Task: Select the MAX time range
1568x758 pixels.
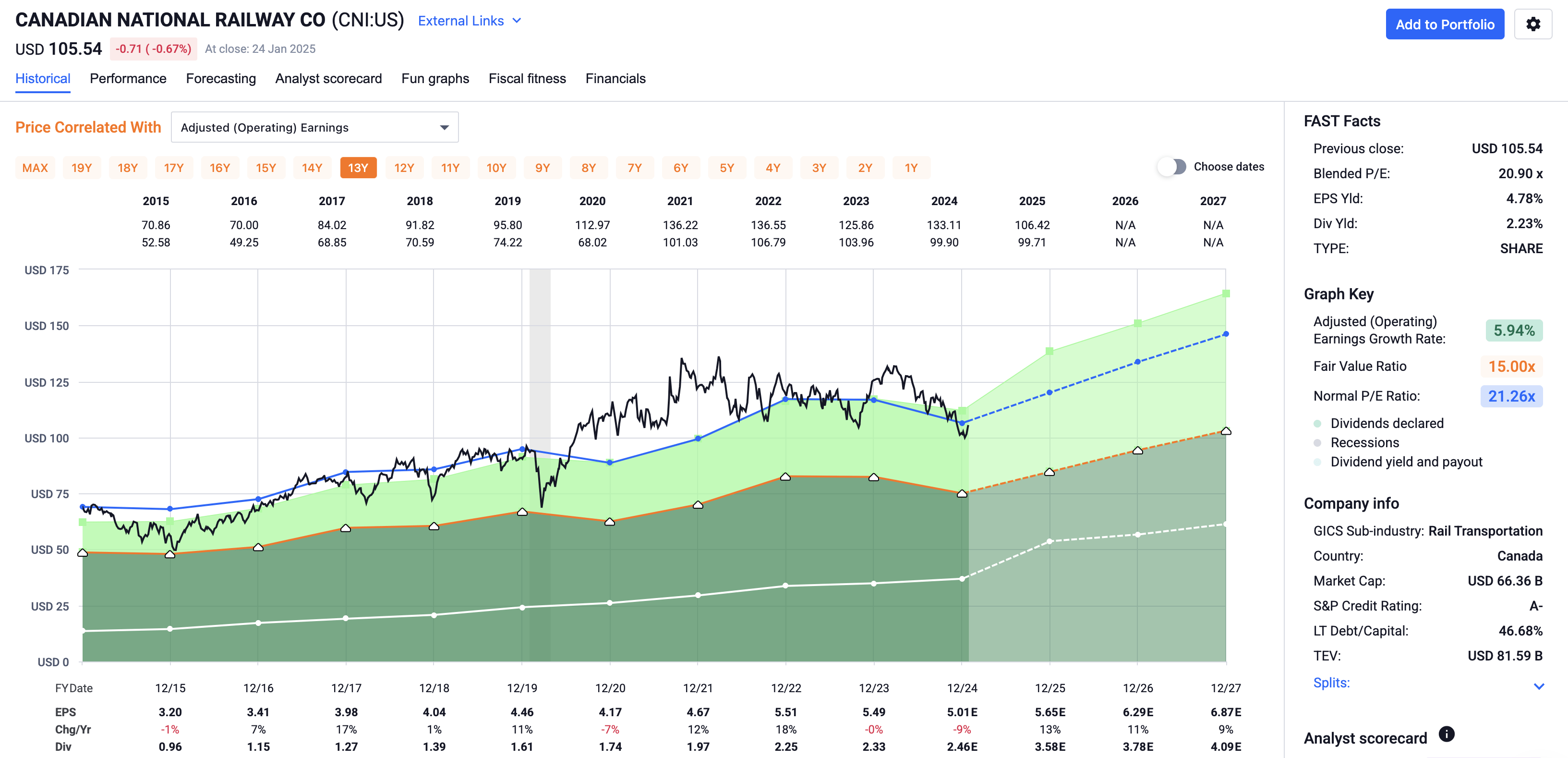Action: click(x=35, y=168)
